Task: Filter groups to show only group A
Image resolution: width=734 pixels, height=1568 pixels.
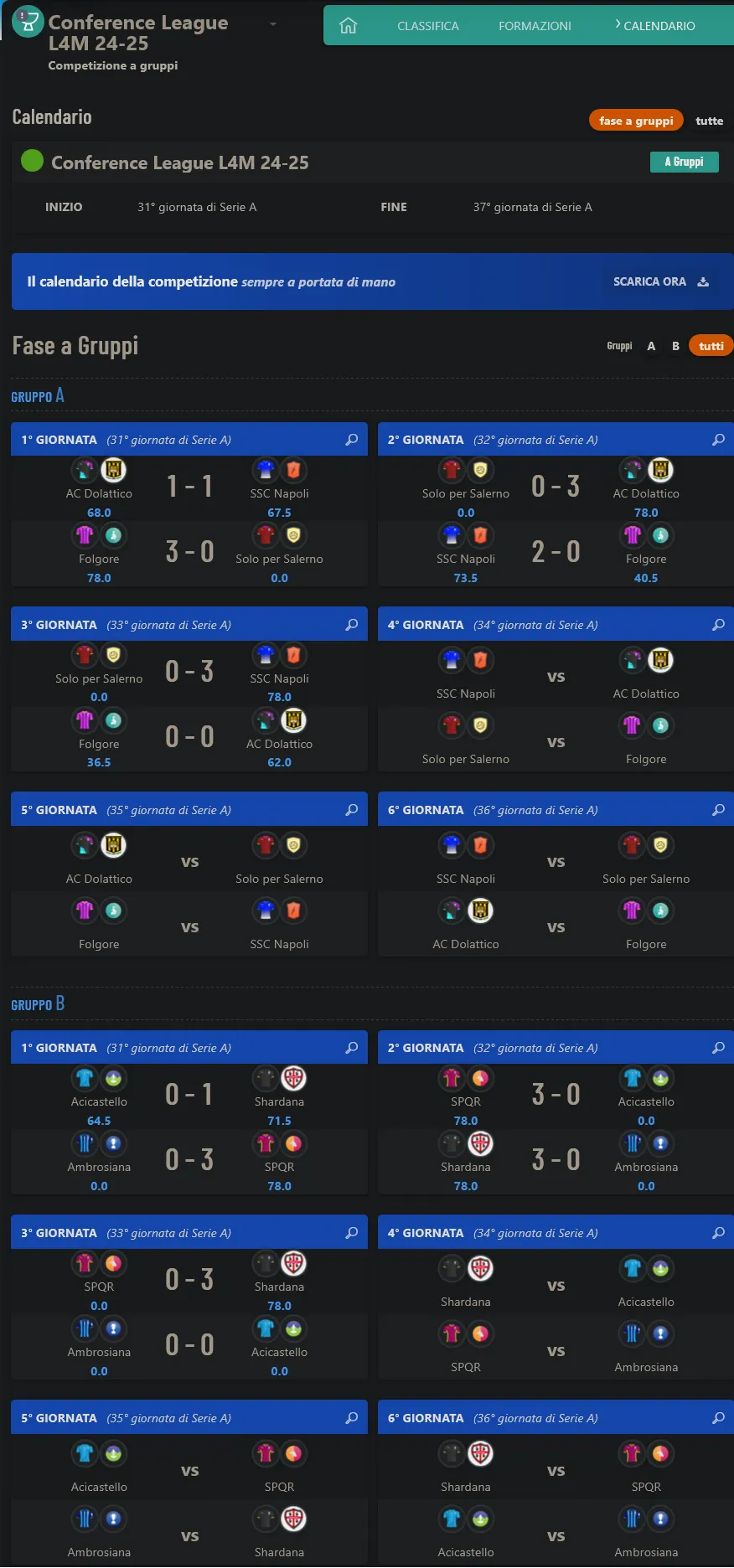Action: 651,346
